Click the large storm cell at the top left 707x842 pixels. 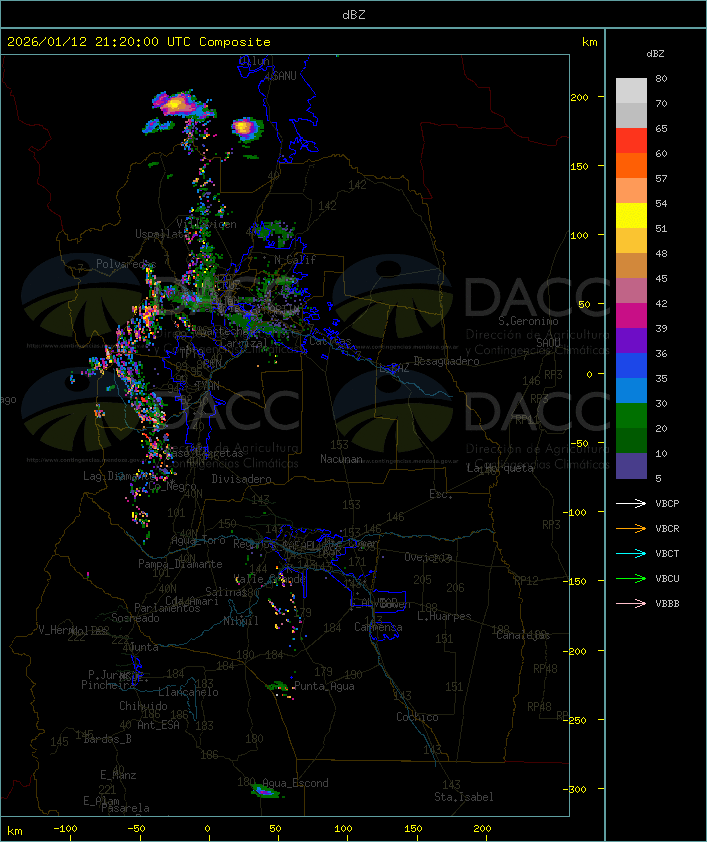point(178,105)
